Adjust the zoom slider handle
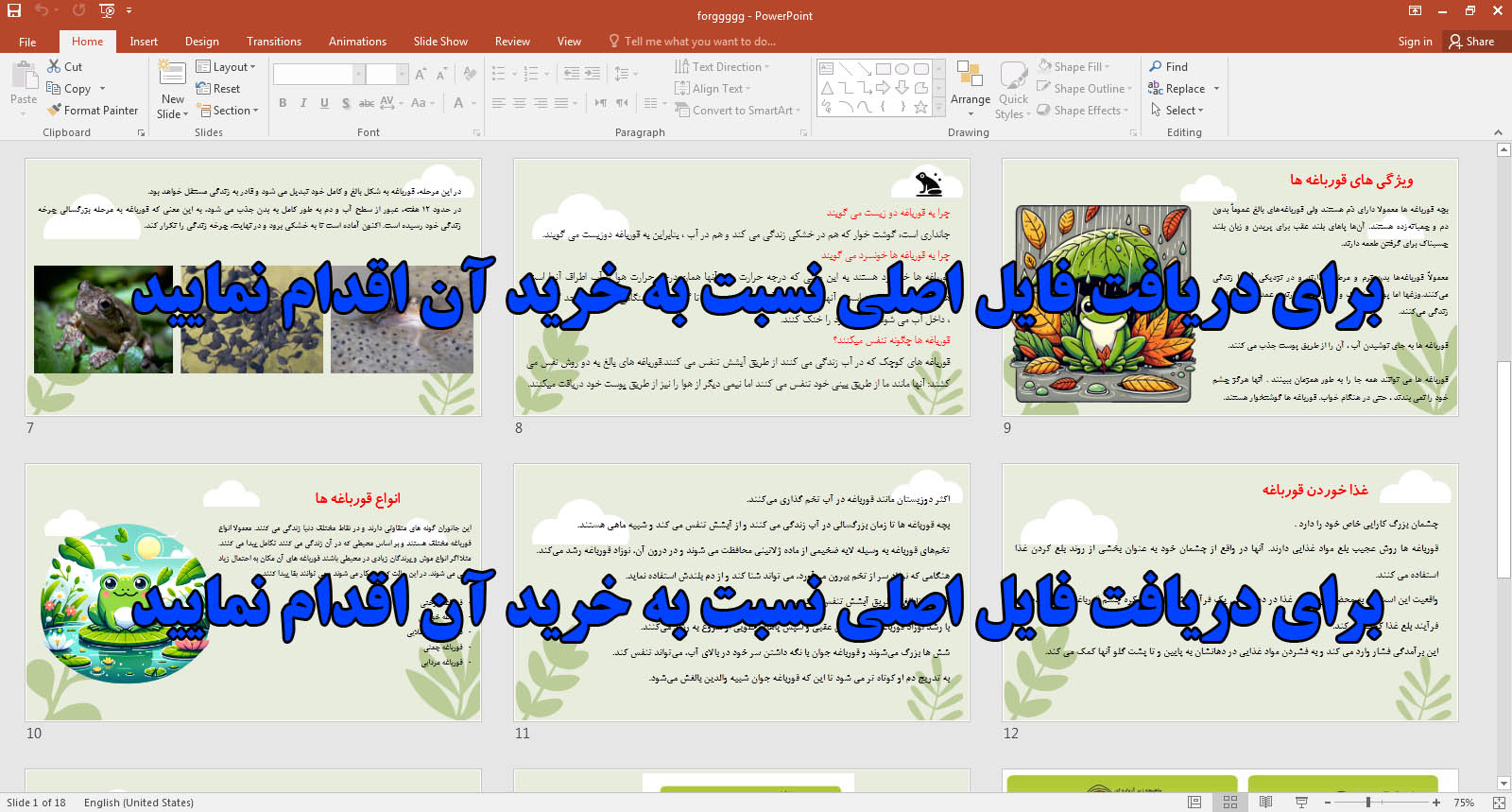The image size is (1512, 812). click(x=1367, y=802)
